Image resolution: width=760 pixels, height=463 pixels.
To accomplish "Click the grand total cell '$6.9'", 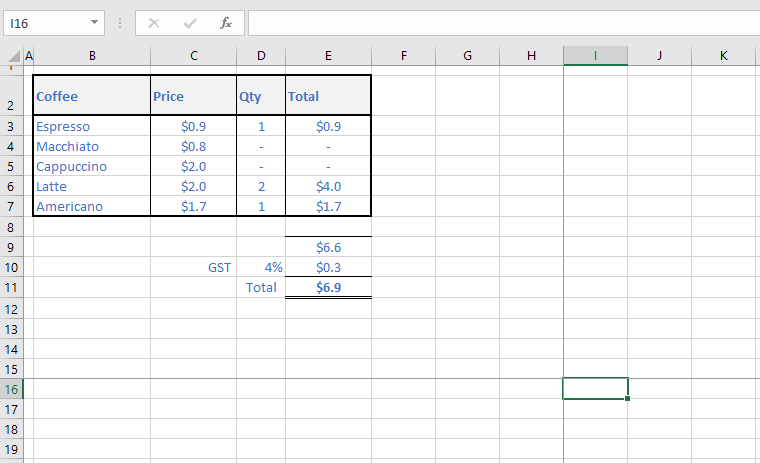I will pos(328,287).
